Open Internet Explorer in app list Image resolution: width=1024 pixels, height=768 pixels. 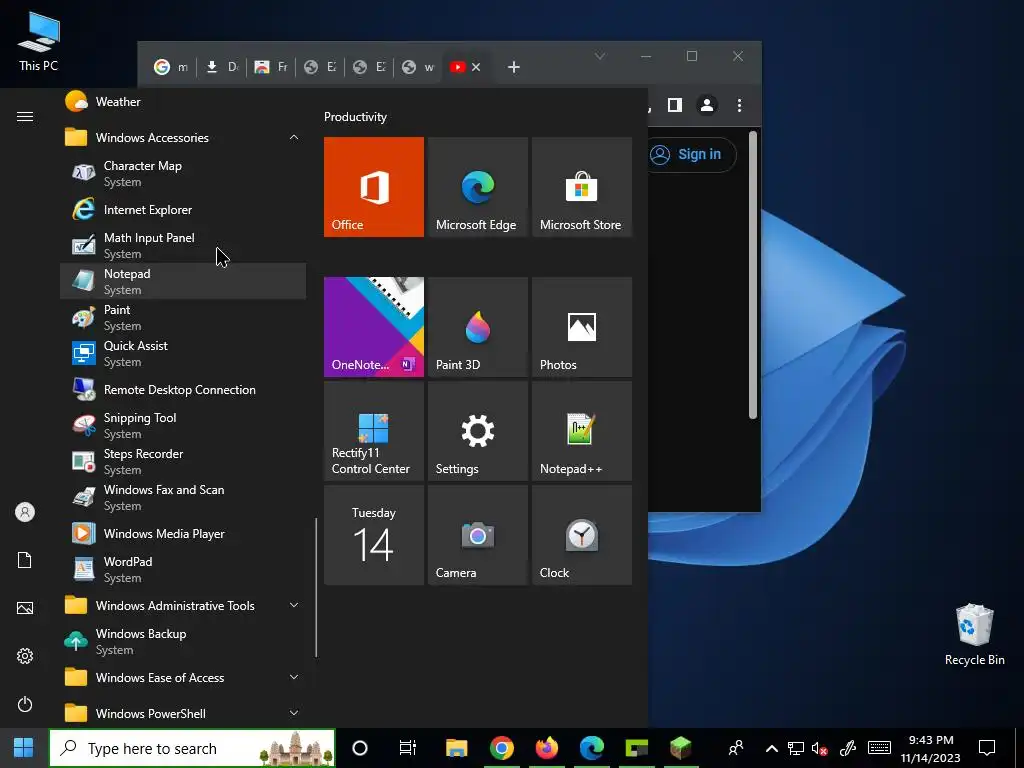[183, 210]
